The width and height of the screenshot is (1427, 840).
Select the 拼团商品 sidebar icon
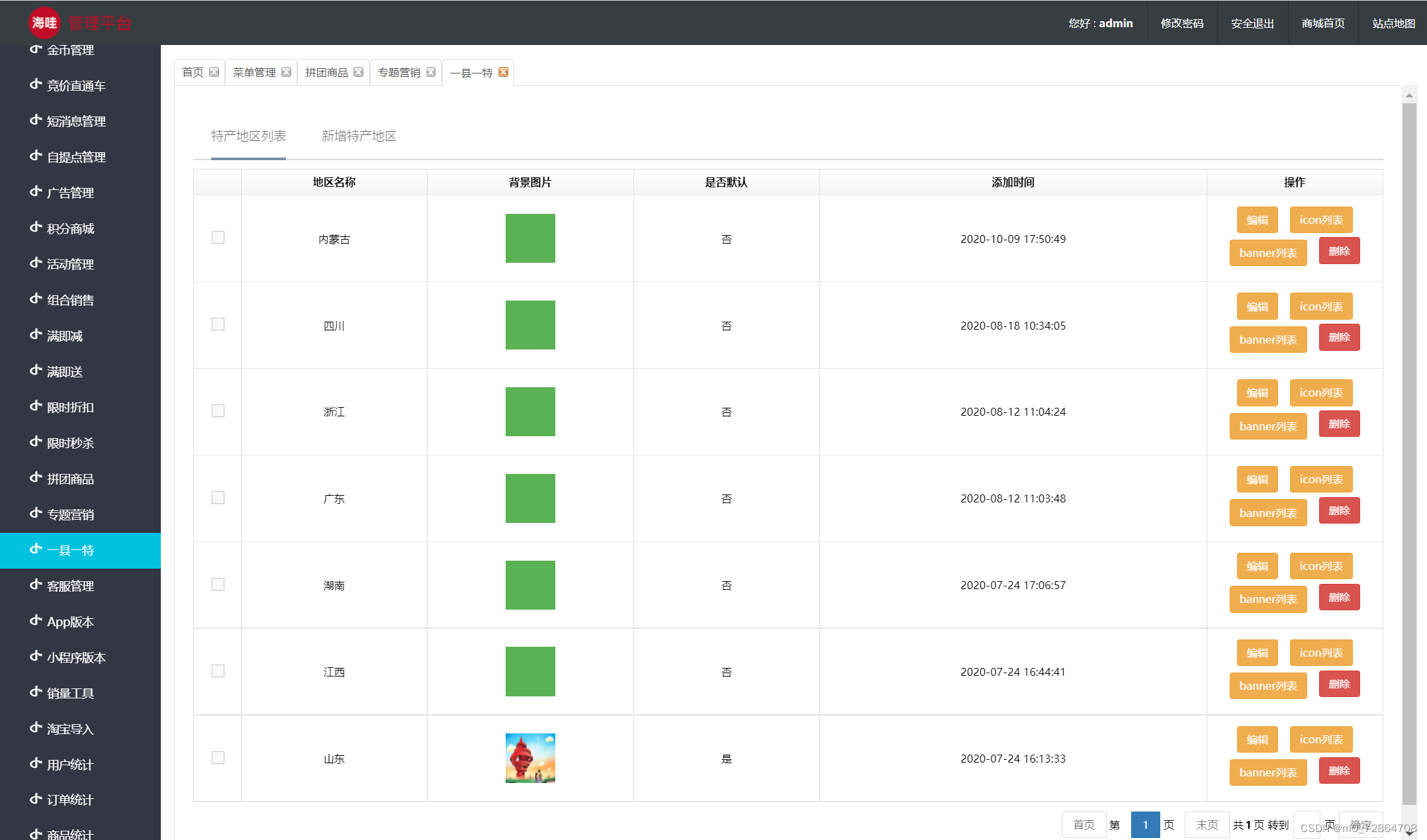[36, 479]
